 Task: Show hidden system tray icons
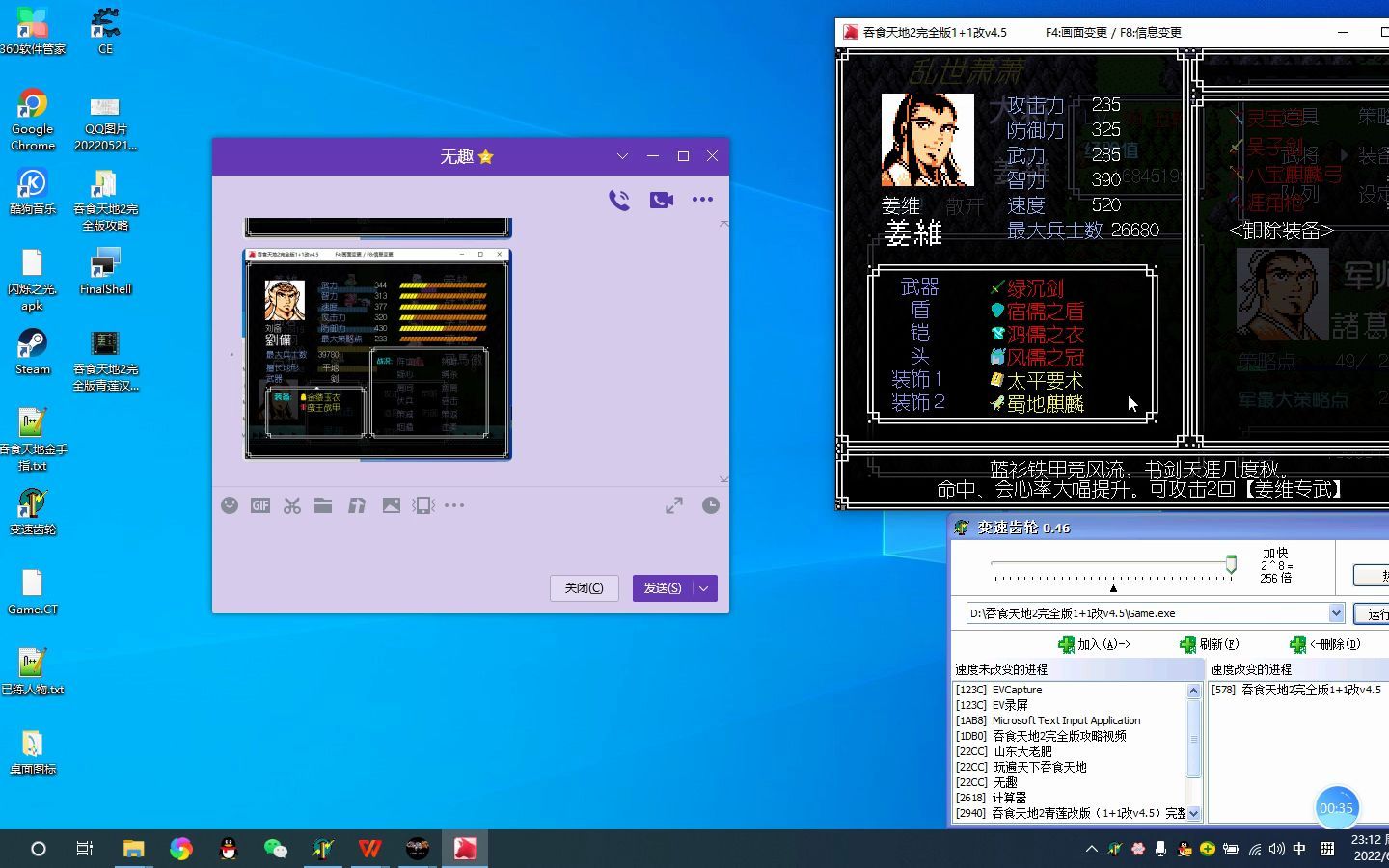coord(1091,849)
